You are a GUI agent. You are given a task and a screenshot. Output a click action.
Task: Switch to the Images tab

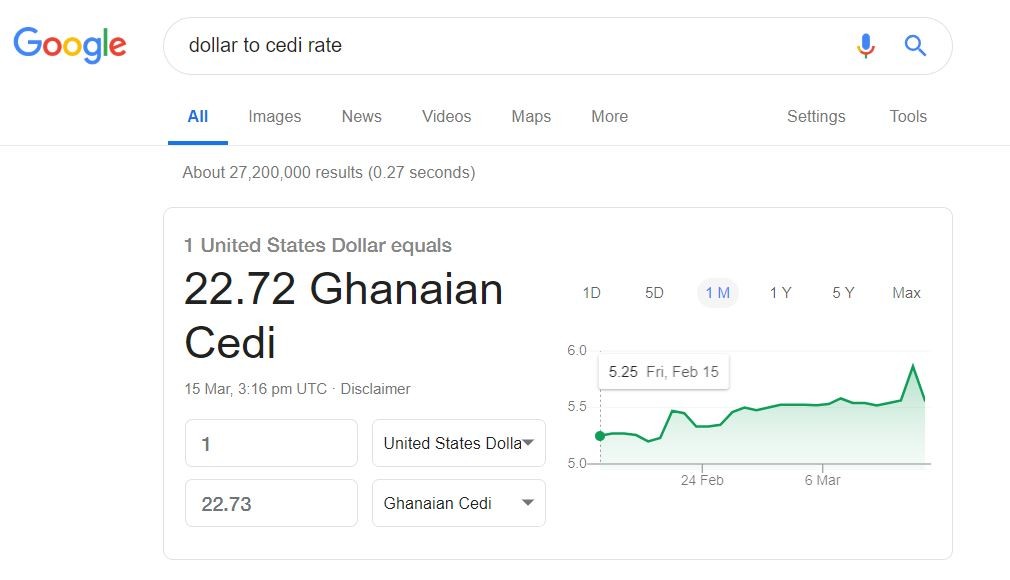point(274,116)
